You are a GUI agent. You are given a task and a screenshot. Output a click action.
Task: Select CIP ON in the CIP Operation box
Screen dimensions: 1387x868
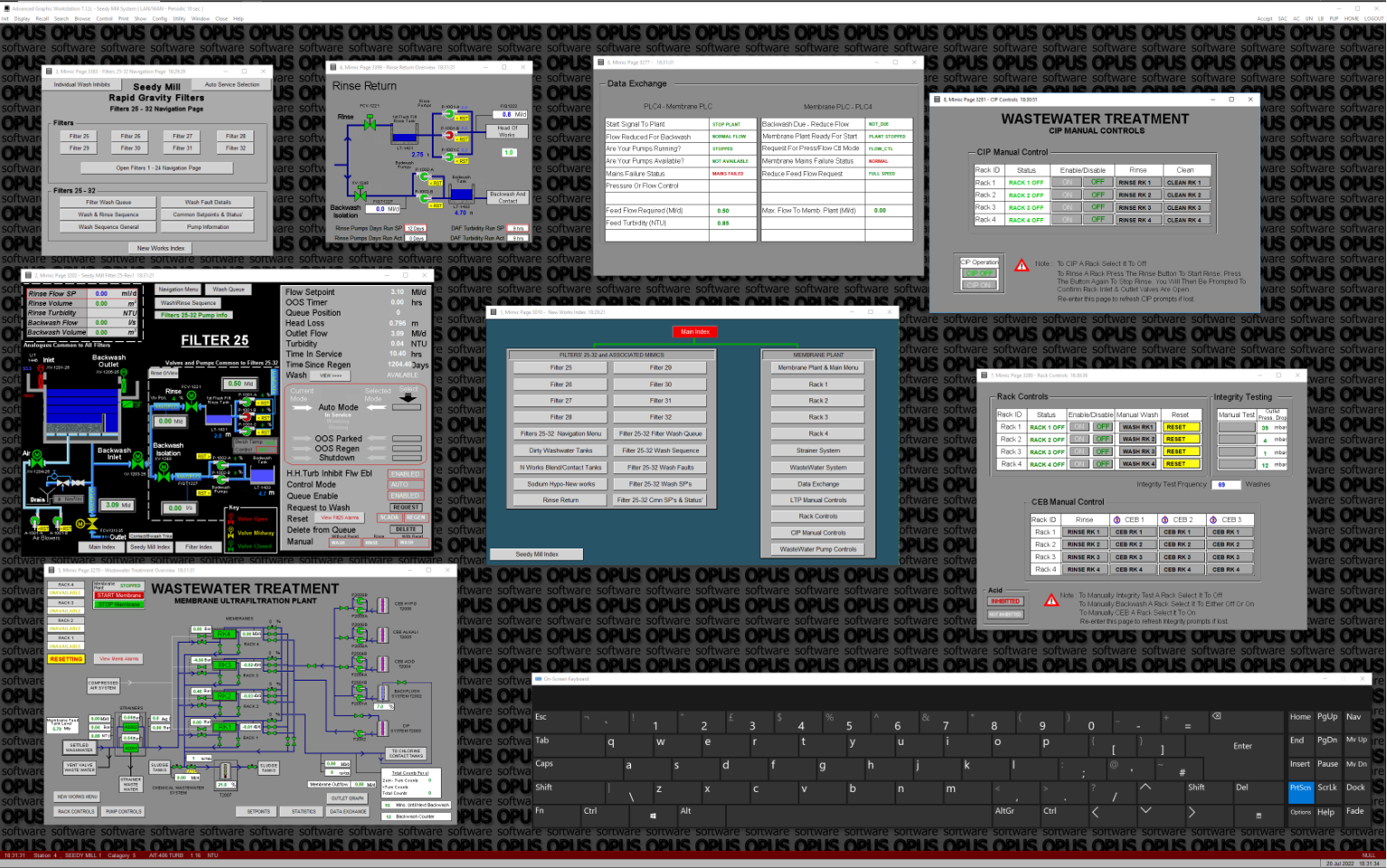click(x=980, y=285)
